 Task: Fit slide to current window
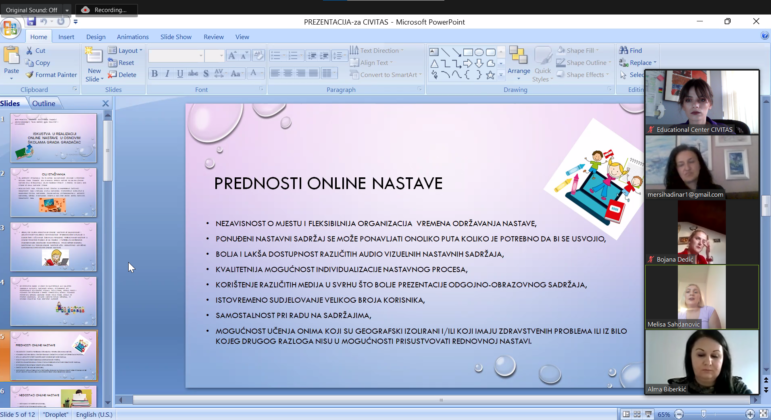(x=764, y=415)
